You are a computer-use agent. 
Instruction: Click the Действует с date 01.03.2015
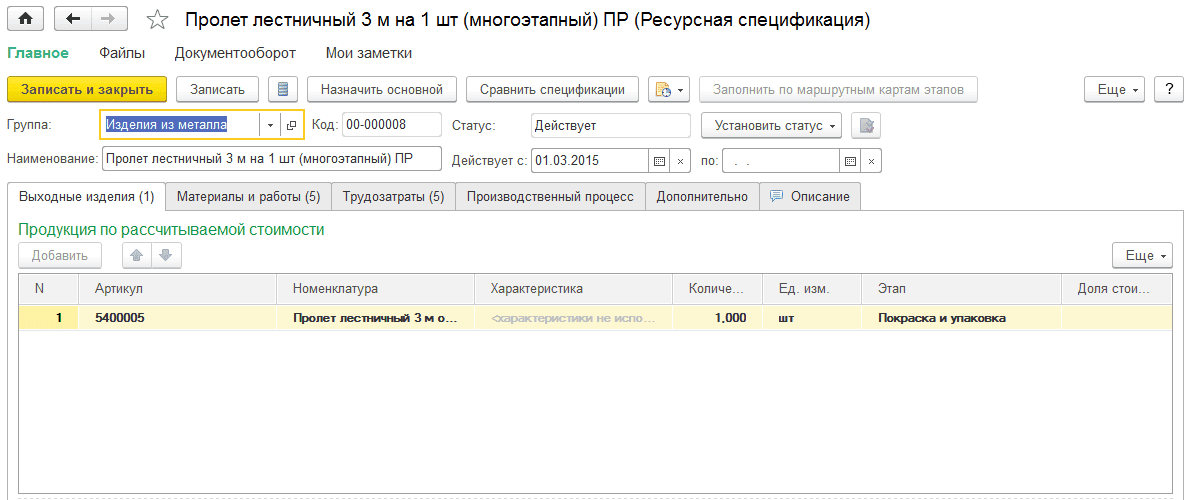click(590, 161)
